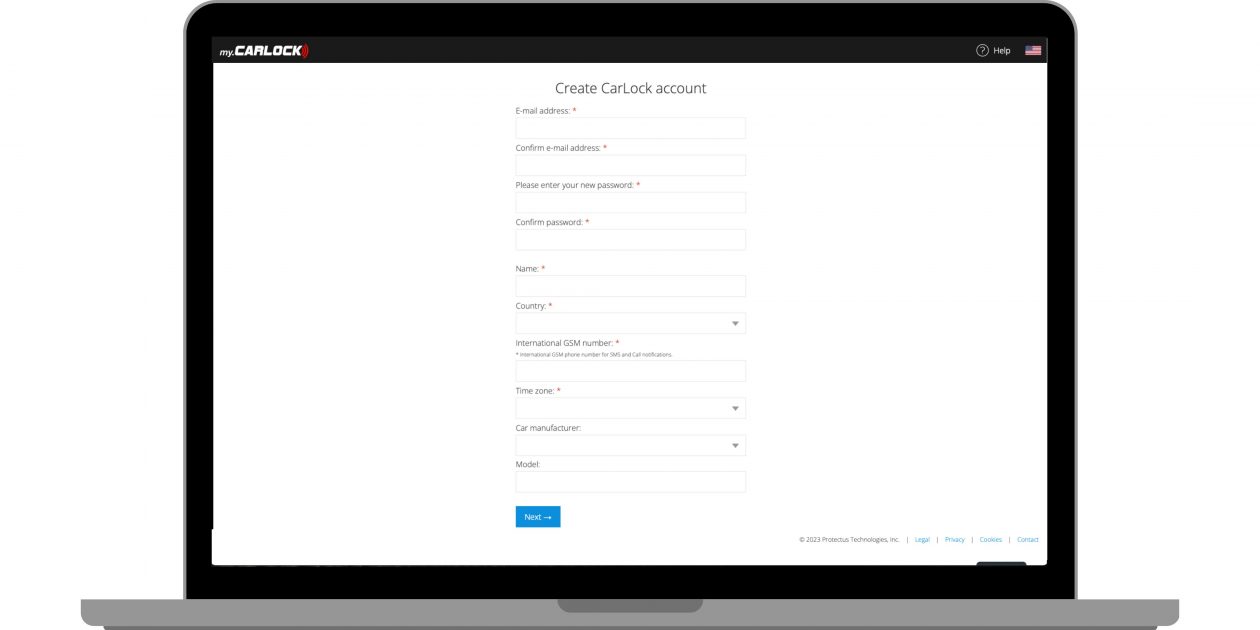The image size is (1260, 630).
Task: Click the Next button
Action: click(538, 517)
